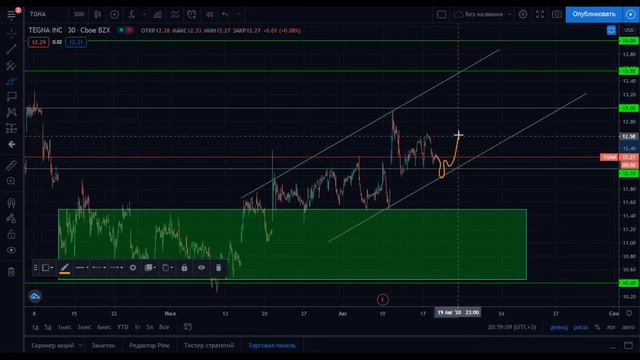Delete the selected drawing in floating toolbar
This screenshot has width=640, height=360.
tap(218, 268)
